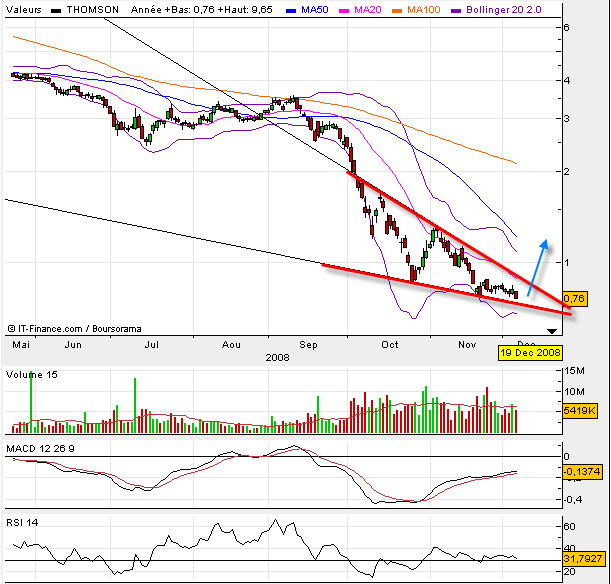611x584 pixels.
Task: Click the yellow 19 Dec 2008 date tag
Action: click(x=532, y=352)
